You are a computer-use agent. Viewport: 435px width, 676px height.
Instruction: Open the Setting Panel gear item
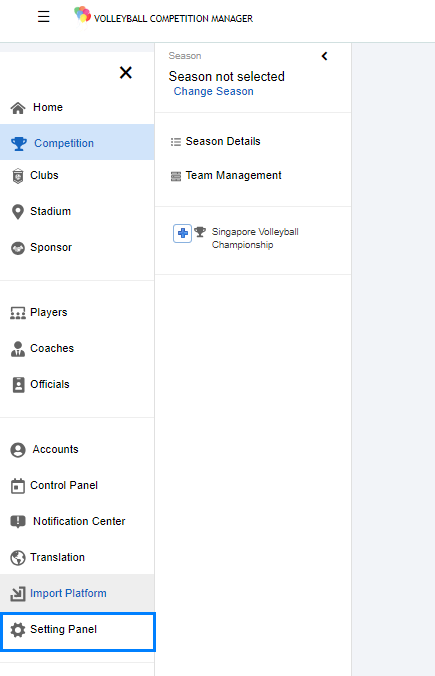(x=77, y=630)
